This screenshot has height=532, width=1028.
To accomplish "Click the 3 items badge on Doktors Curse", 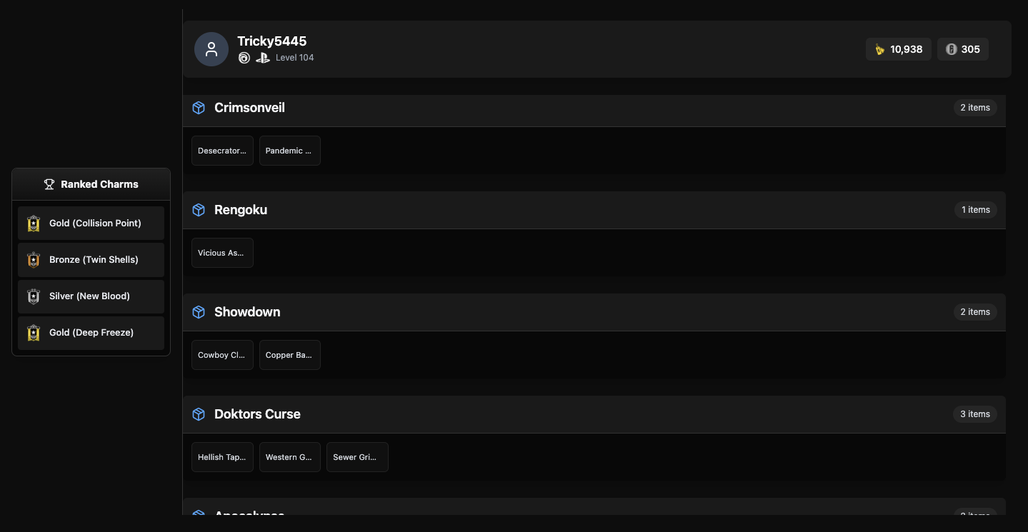I will tap(975, 414).
